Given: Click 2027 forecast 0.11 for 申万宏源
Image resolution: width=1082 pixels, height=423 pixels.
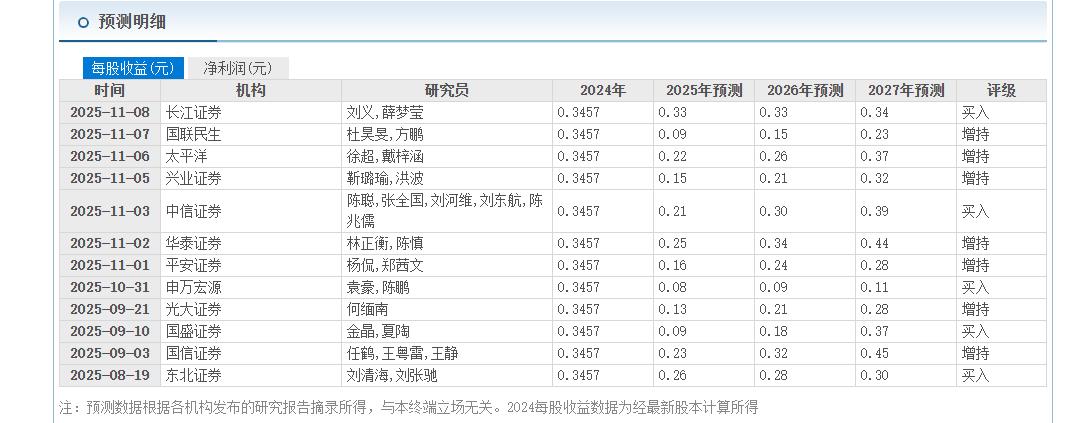Looking at the screenshot, I should click(x=874, y=288).
